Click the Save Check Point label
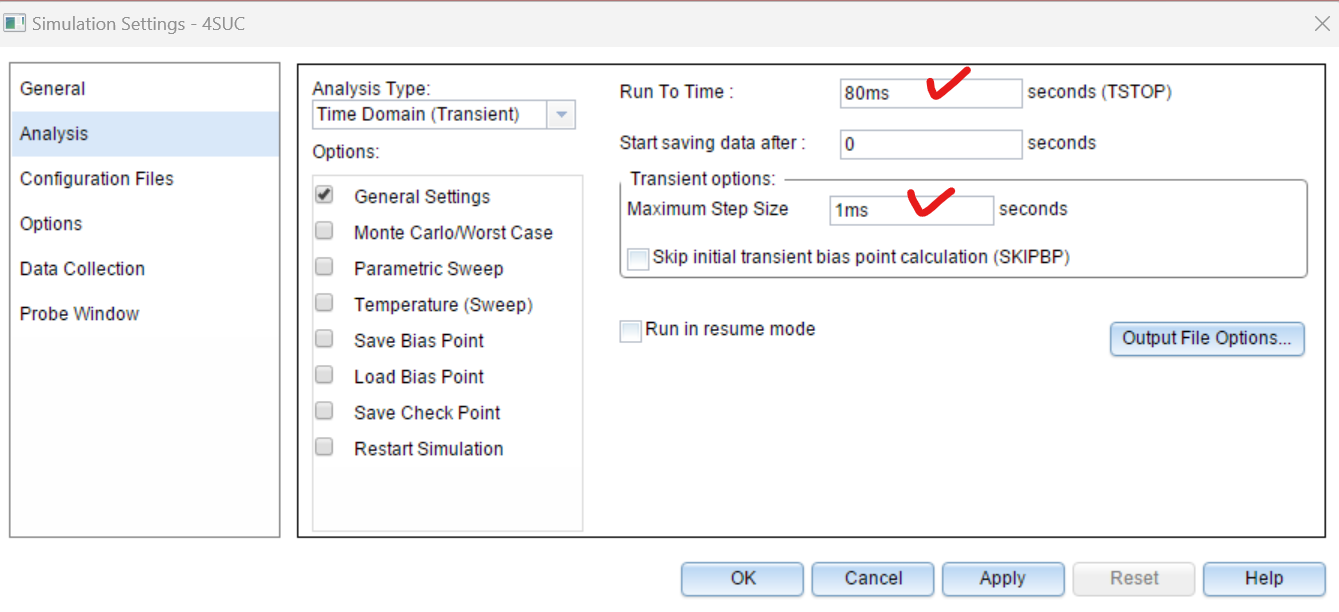 click(x=427, y=413)
